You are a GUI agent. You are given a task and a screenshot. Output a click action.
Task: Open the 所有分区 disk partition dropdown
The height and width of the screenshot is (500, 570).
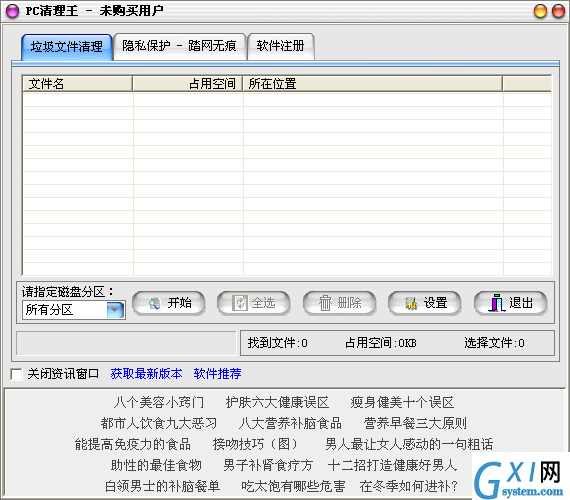pyautogui.click(x=116, y=310)
